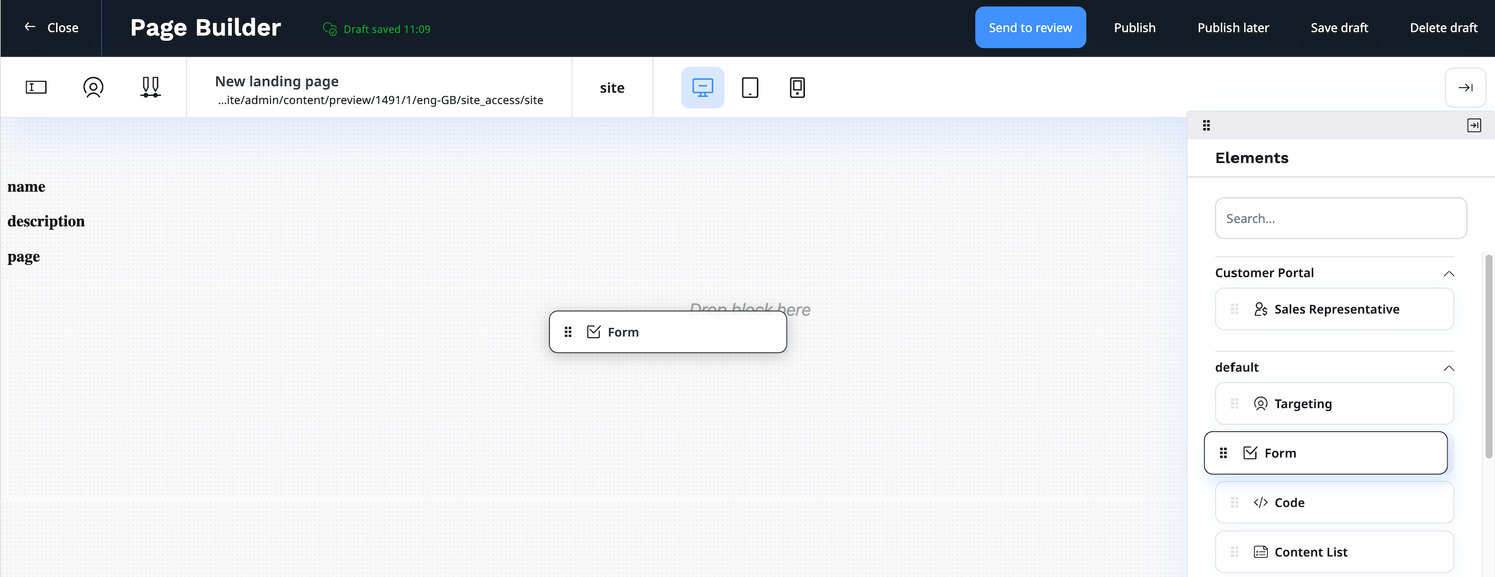Click the fields editor icon in toolbar

36,88
